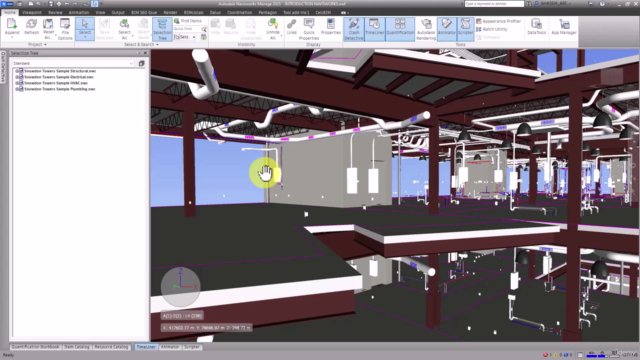
Task: Toggle the Clash Detective window
Action: coord(354,29)
